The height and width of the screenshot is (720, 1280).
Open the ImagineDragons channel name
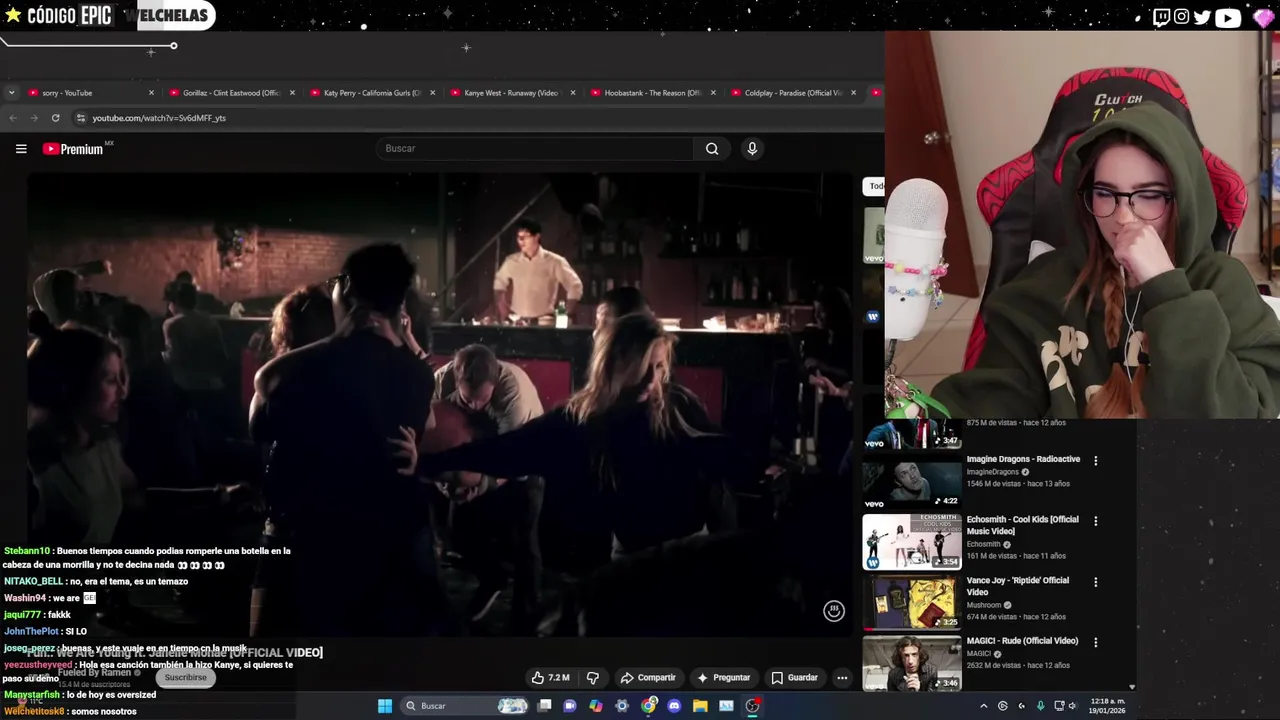tap(992, 472)
